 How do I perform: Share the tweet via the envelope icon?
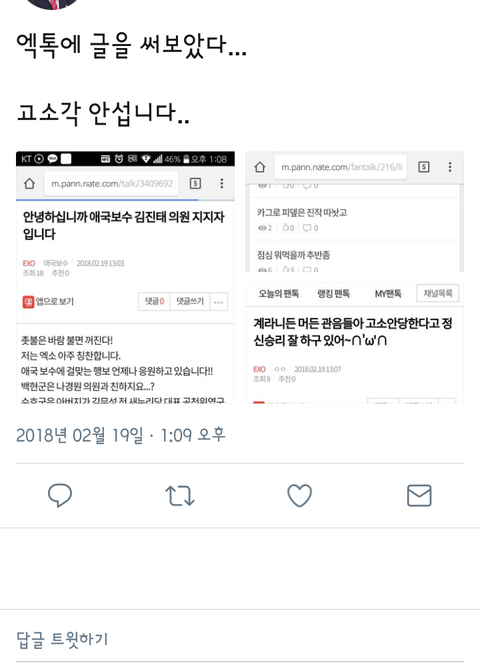point(419,495)
